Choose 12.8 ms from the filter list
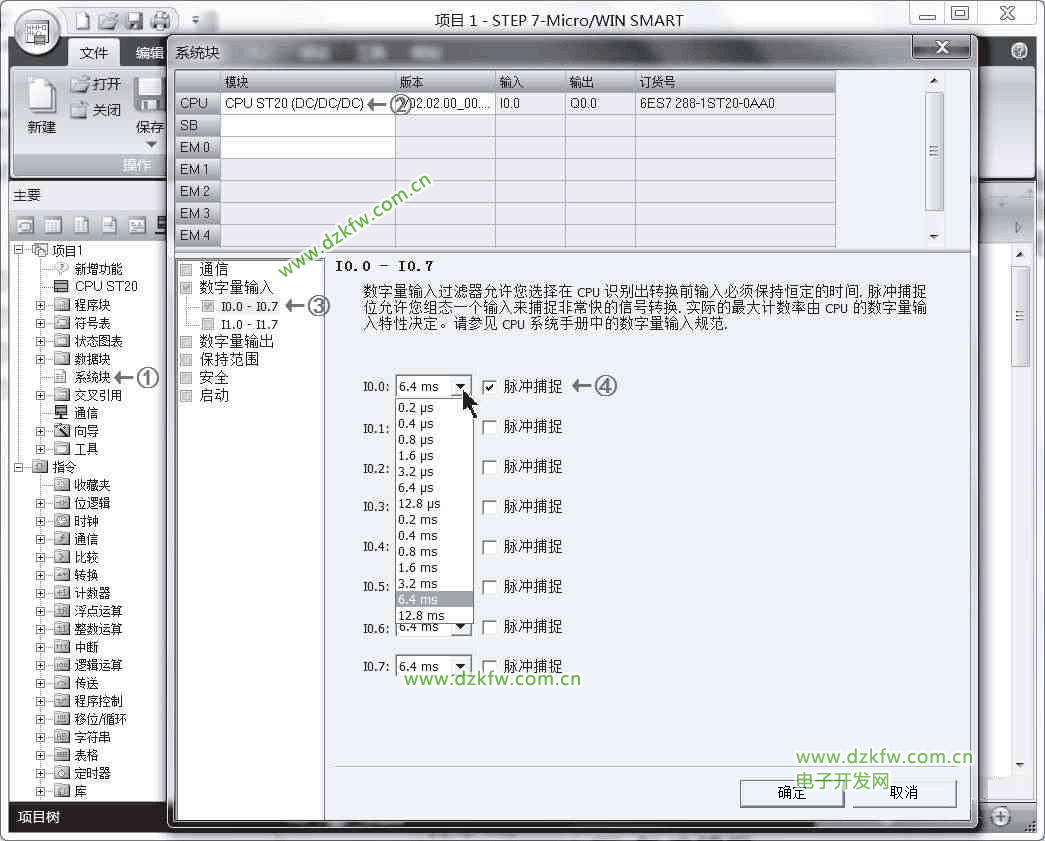The height and width of the screenshot is (841, 1045). tap(434, 615)
